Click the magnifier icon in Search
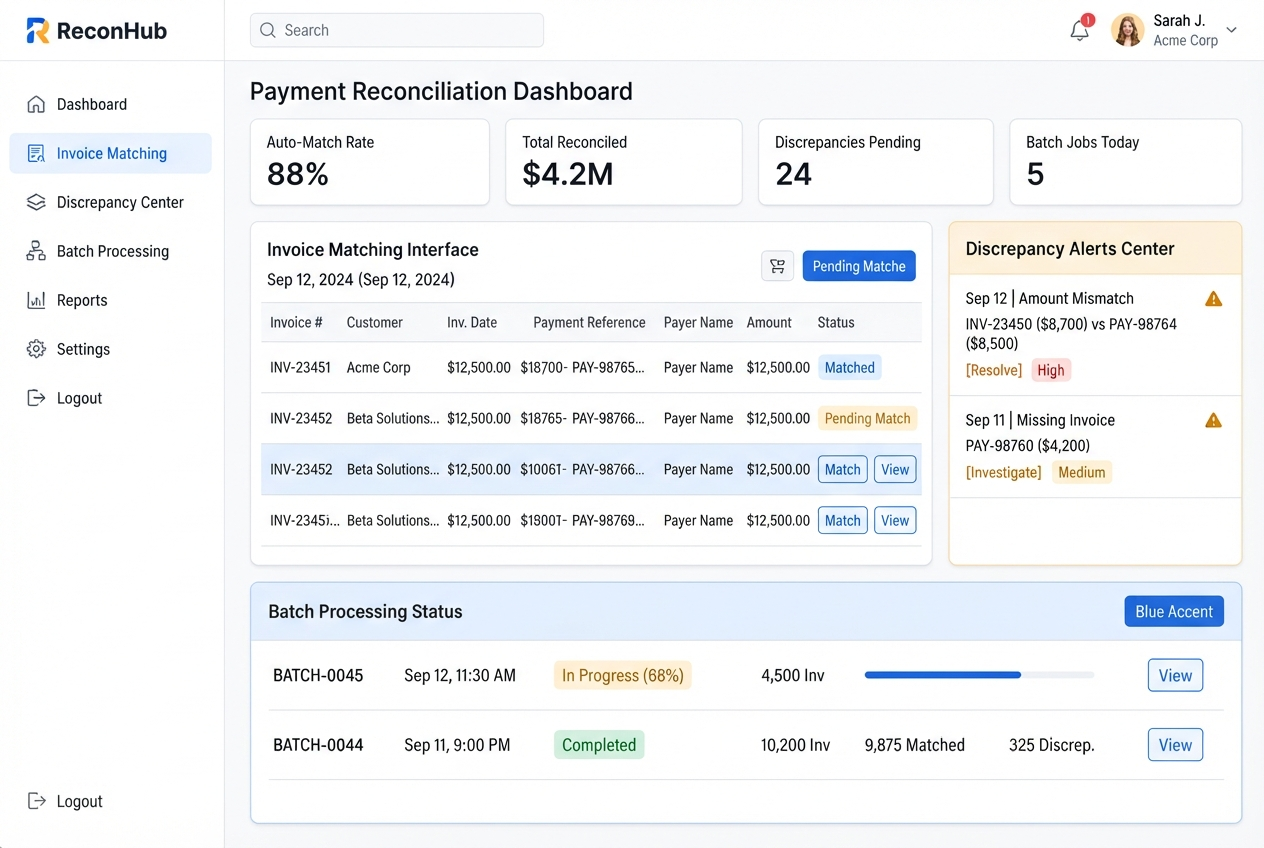The height and width of the screenshot is (848, 1264). [x=268, y=30]
